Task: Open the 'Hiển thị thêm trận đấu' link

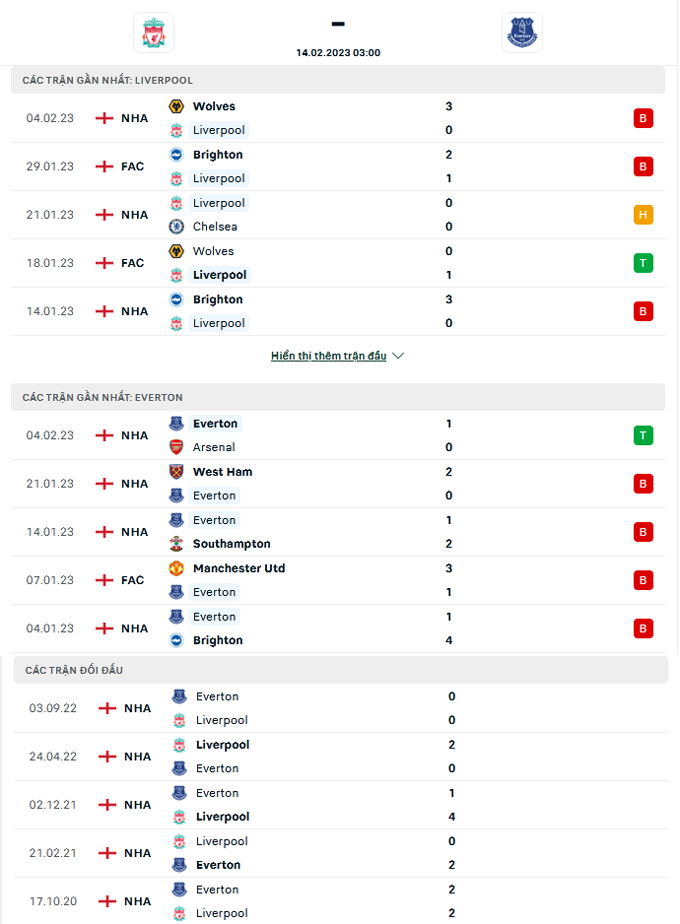Action: click(x=328, y=356)
